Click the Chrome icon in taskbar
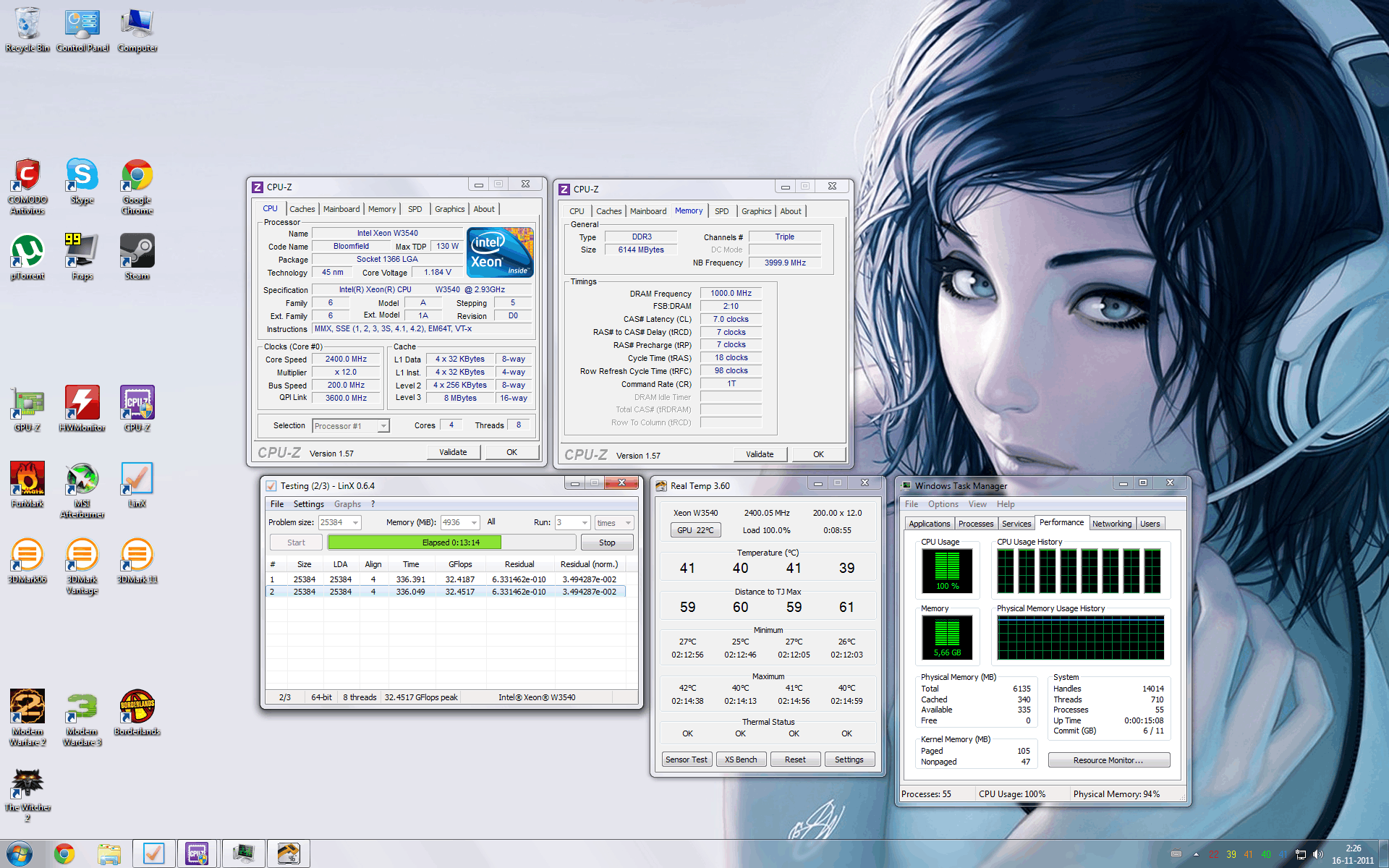Screen dimensions: 1389x868 pyautogui.click(x=64, y=854)
